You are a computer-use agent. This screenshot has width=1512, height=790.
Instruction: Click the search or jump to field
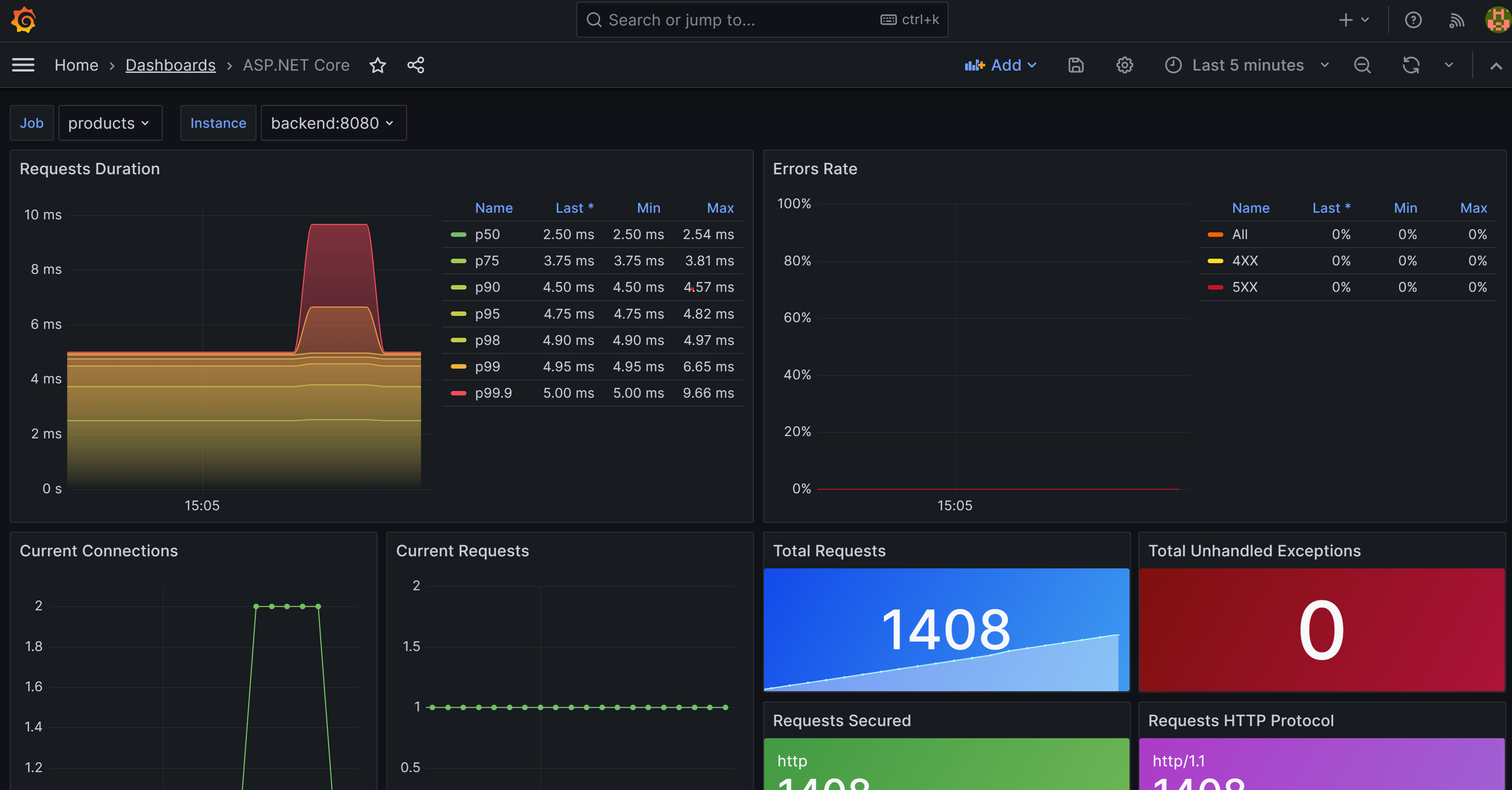pos(761,19)
